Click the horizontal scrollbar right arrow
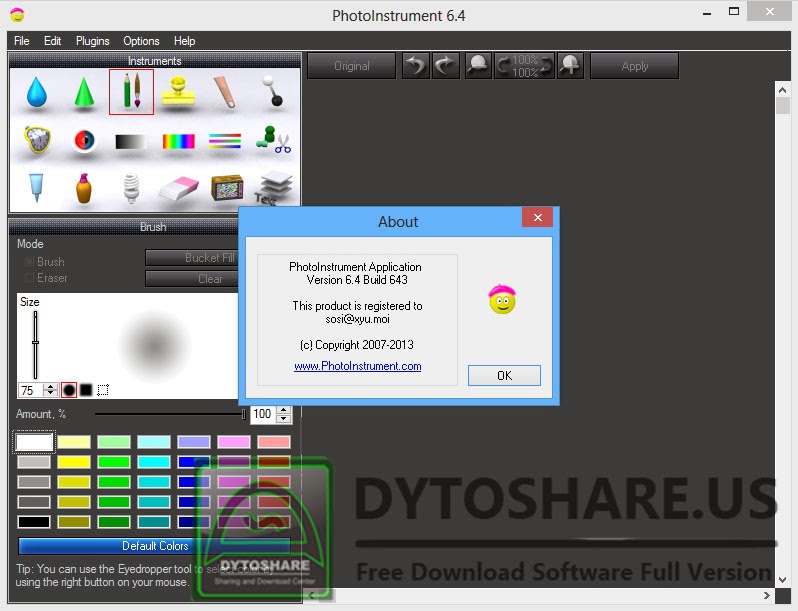798x611 pixels. [x=766, y=595]
